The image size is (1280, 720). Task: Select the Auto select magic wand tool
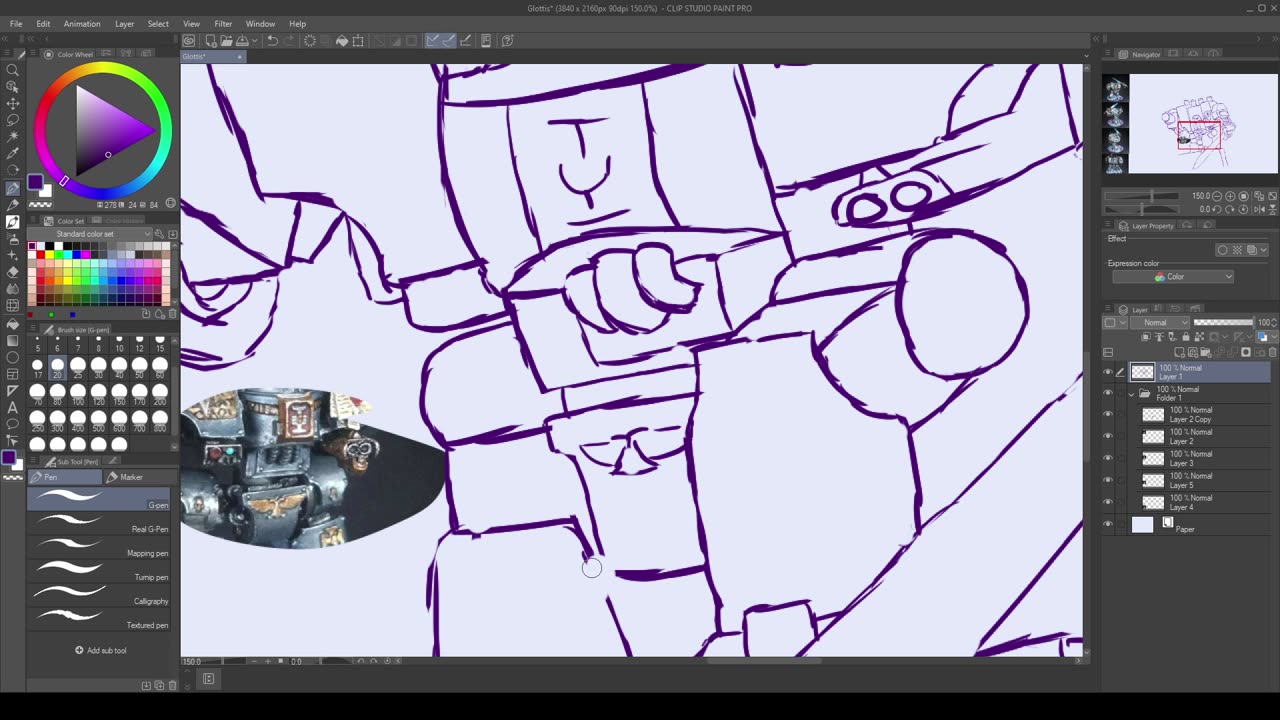pos(12,137)
